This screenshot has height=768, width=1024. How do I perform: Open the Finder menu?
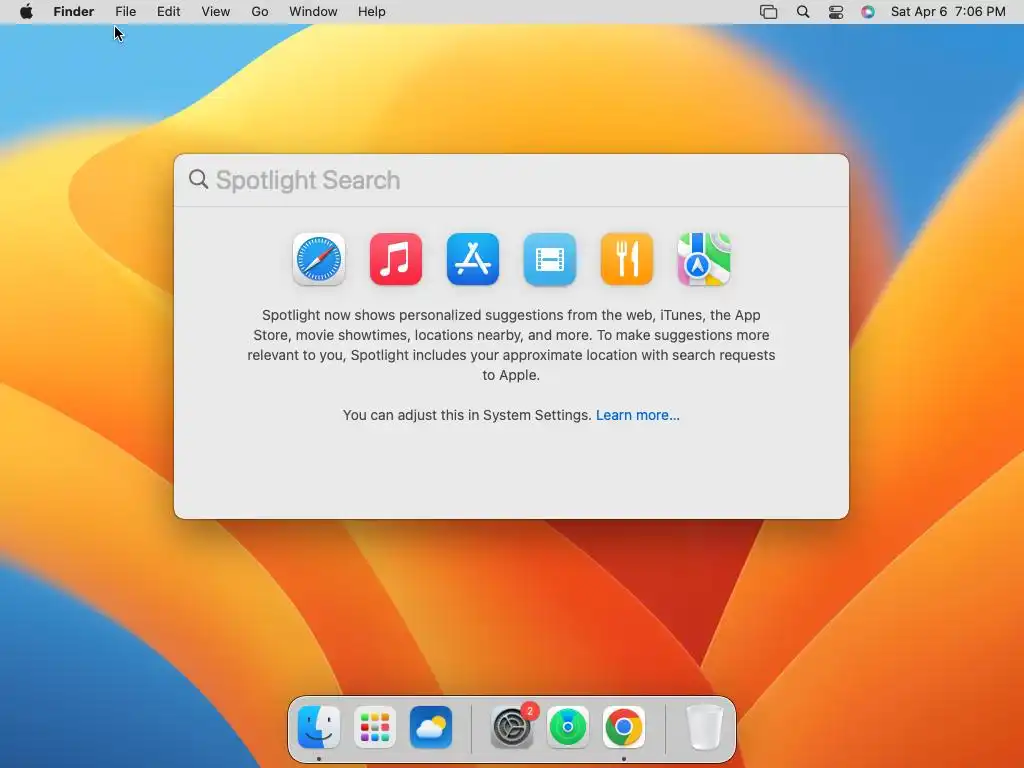tap(74, 12)
